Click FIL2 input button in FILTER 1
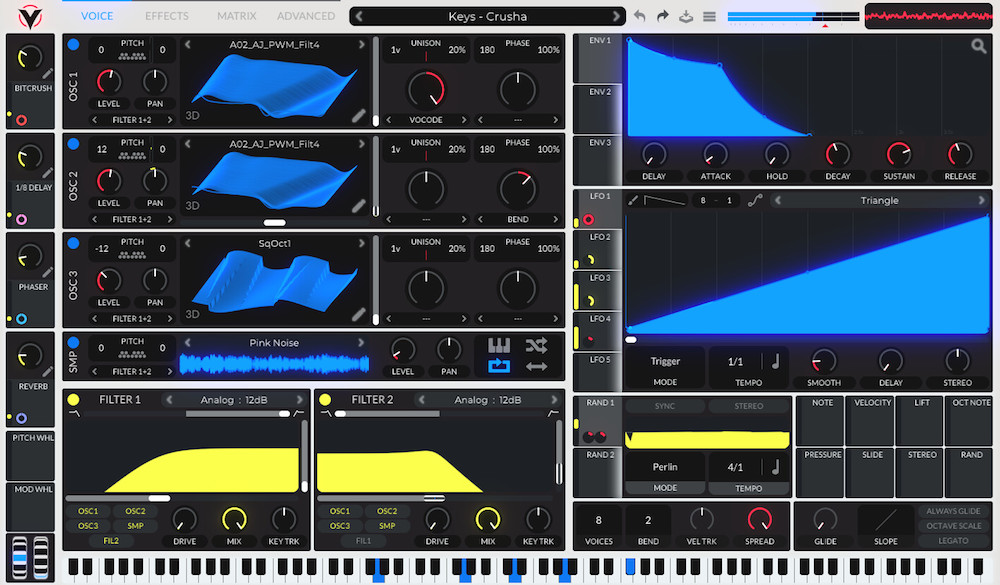Screen dimensions: 1000x585 point(111,540)
